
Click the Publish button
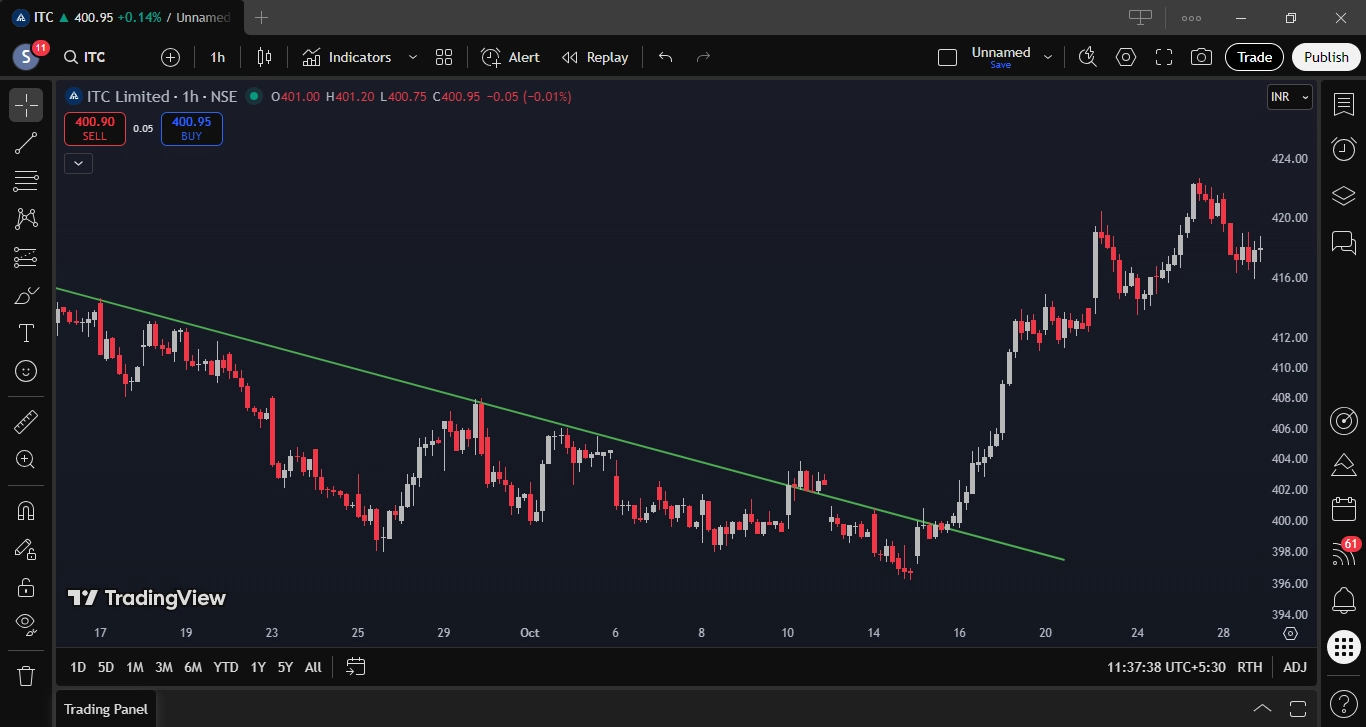point(1326,57)
